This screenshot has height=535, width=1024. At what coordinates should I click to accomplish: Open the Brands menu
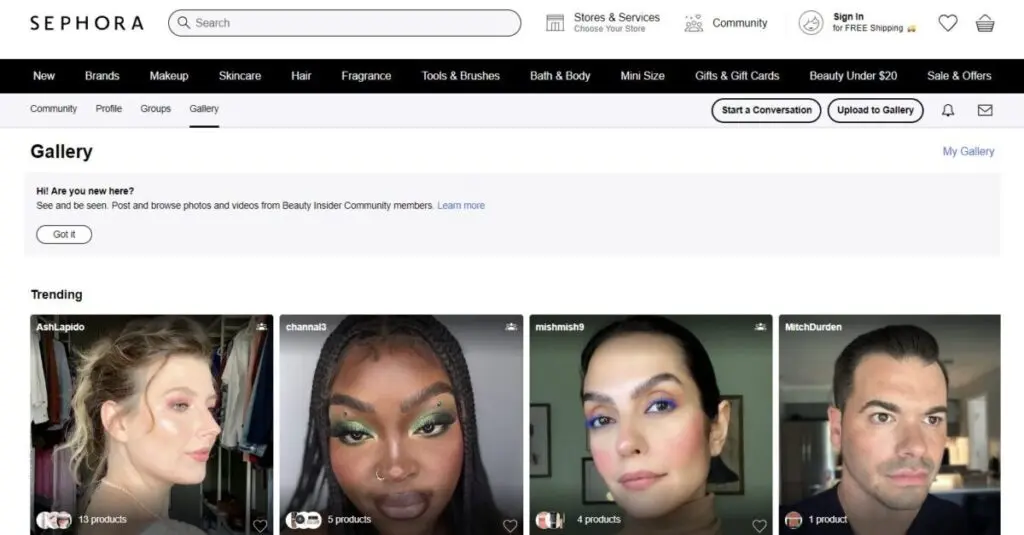pyautogui.click(x=102, y=76)
